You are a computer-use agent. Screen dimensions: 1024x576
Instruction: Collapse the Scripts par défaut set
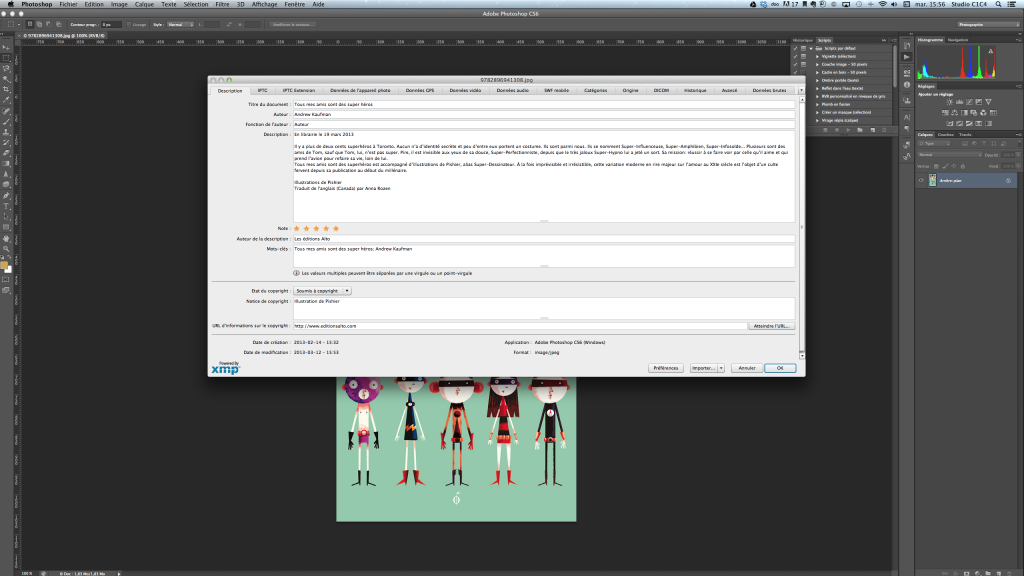(811, 48)
